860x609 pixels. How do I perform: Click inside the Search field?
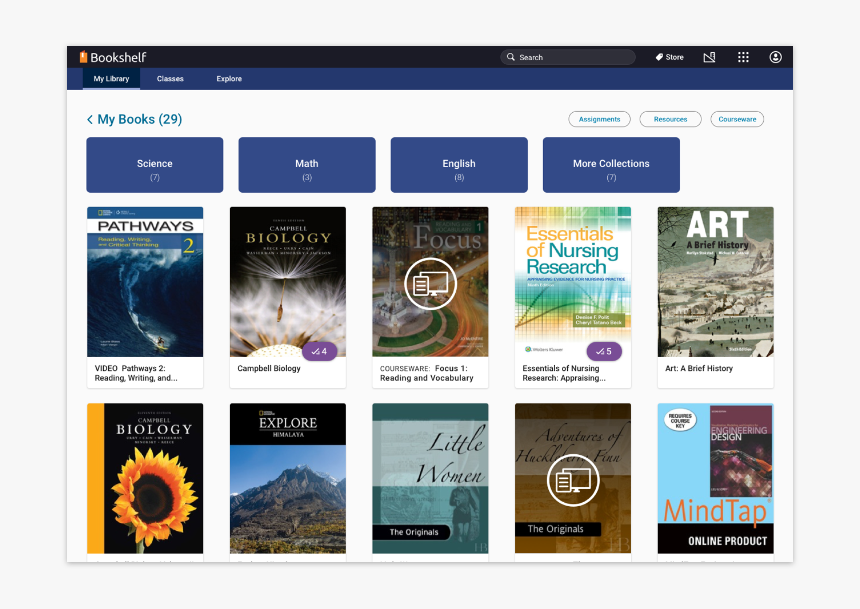[x=568, y=57]
